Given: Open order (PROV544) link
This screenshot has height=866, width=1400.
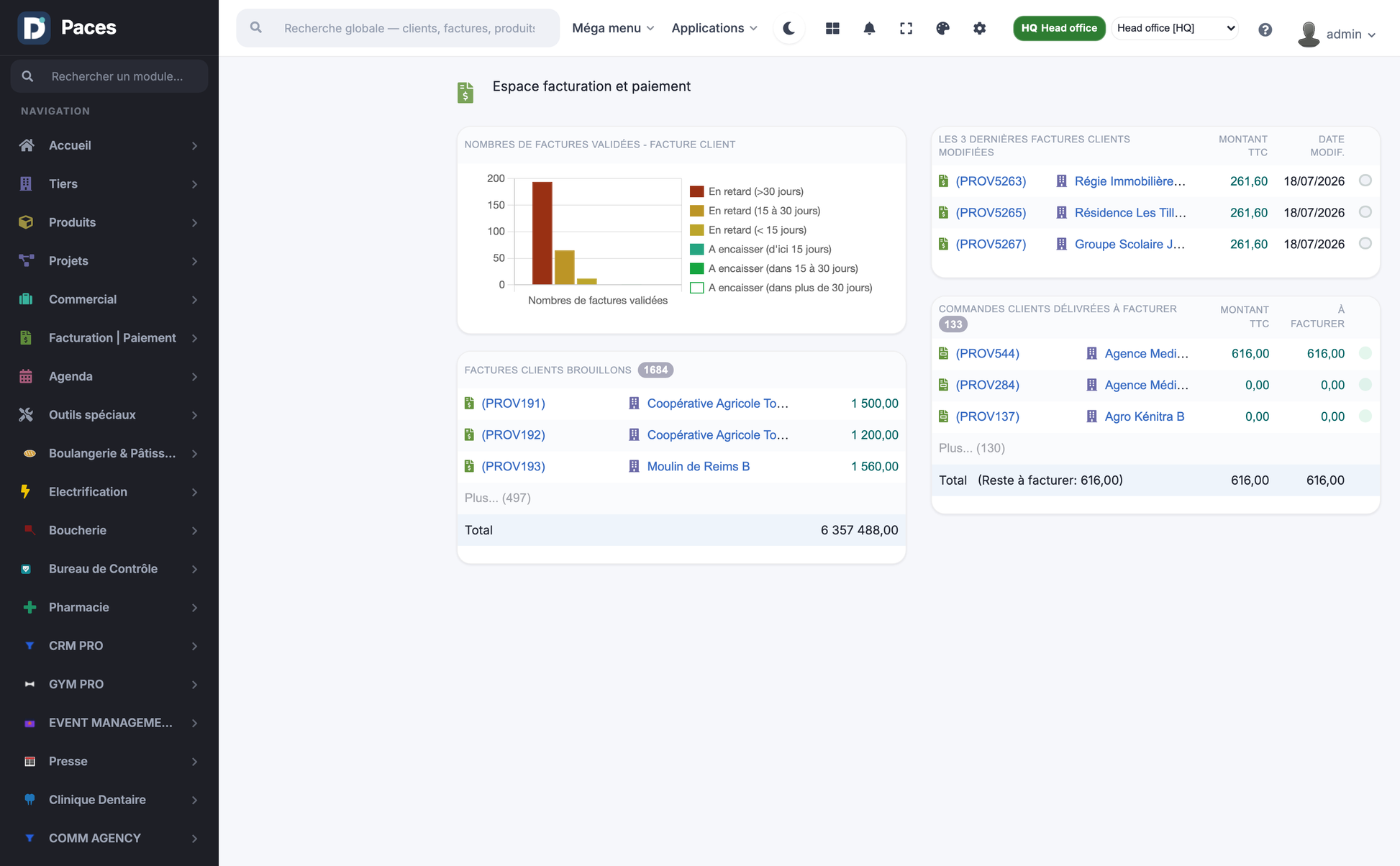Looking at the screenshot, I should [987, 353].
